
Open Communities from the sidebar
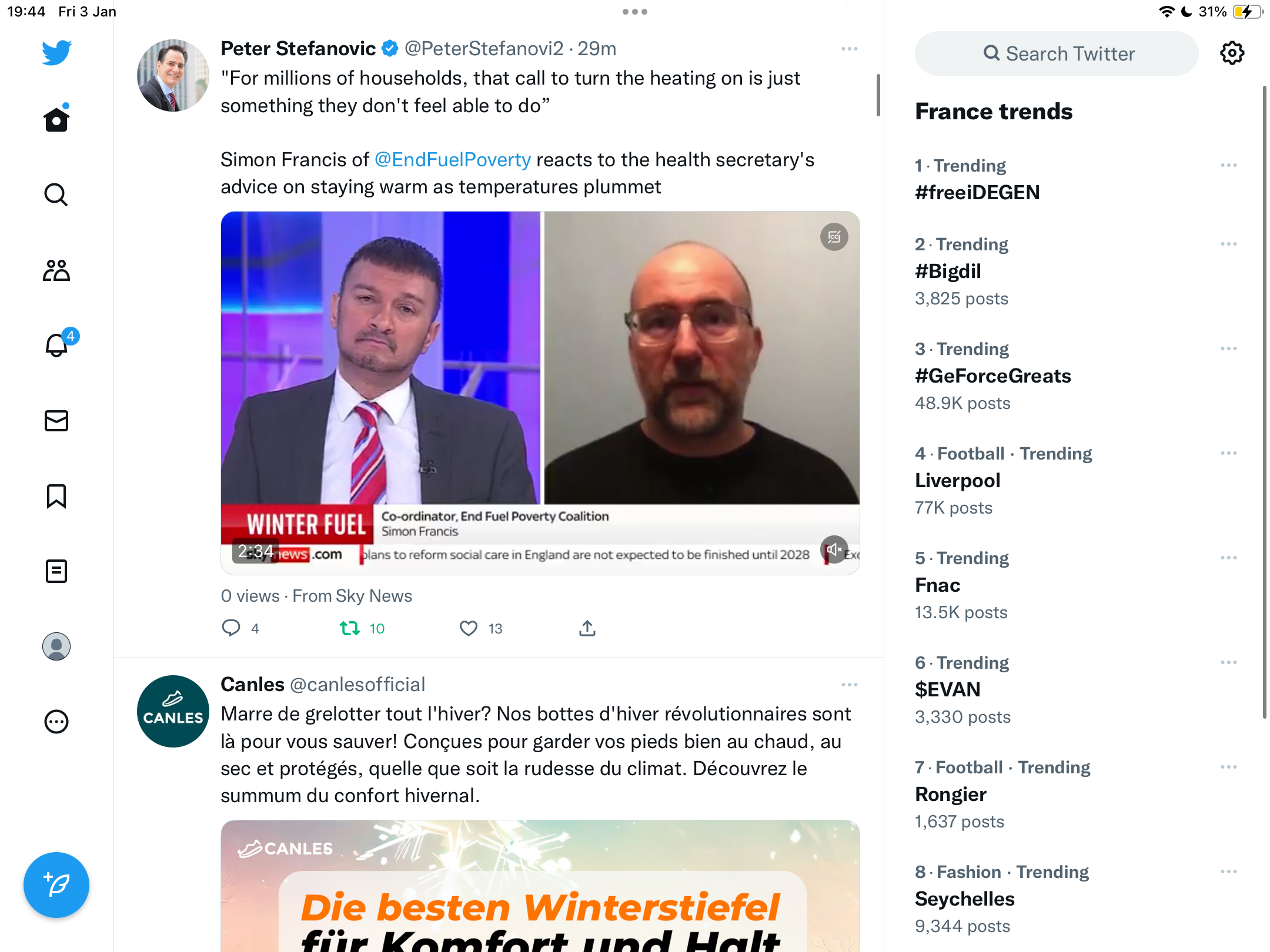point(56,270)
